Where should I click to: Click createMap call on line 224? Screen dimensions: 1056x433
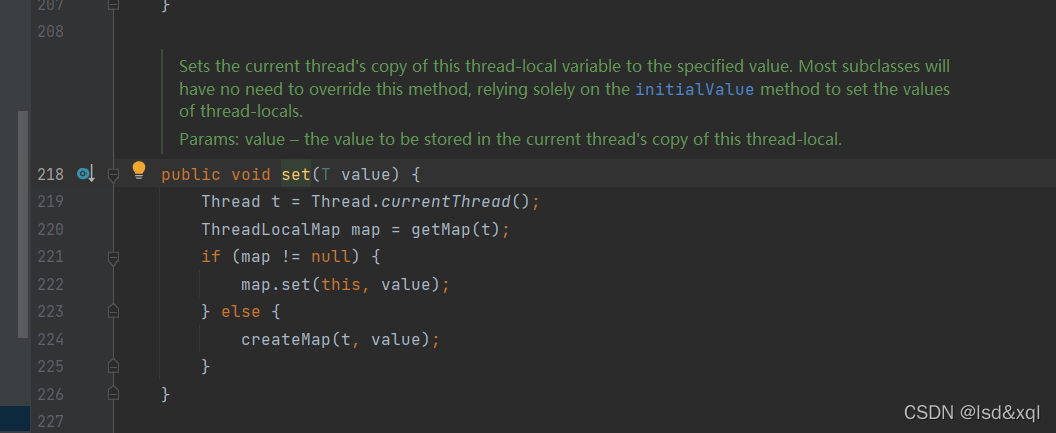(286, 339)
